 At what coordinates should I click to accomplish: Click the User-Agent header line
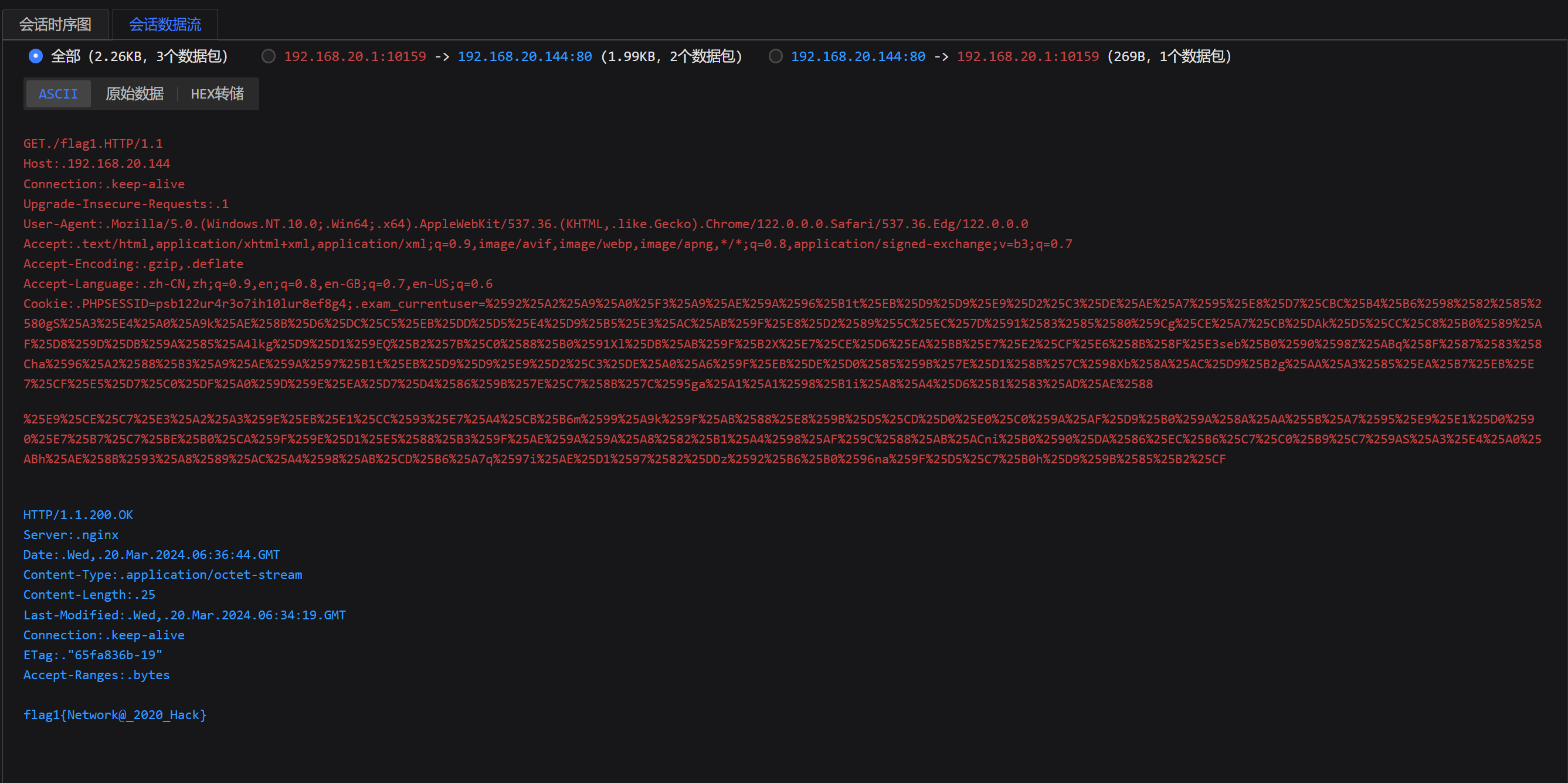click(x=525, y=224)
